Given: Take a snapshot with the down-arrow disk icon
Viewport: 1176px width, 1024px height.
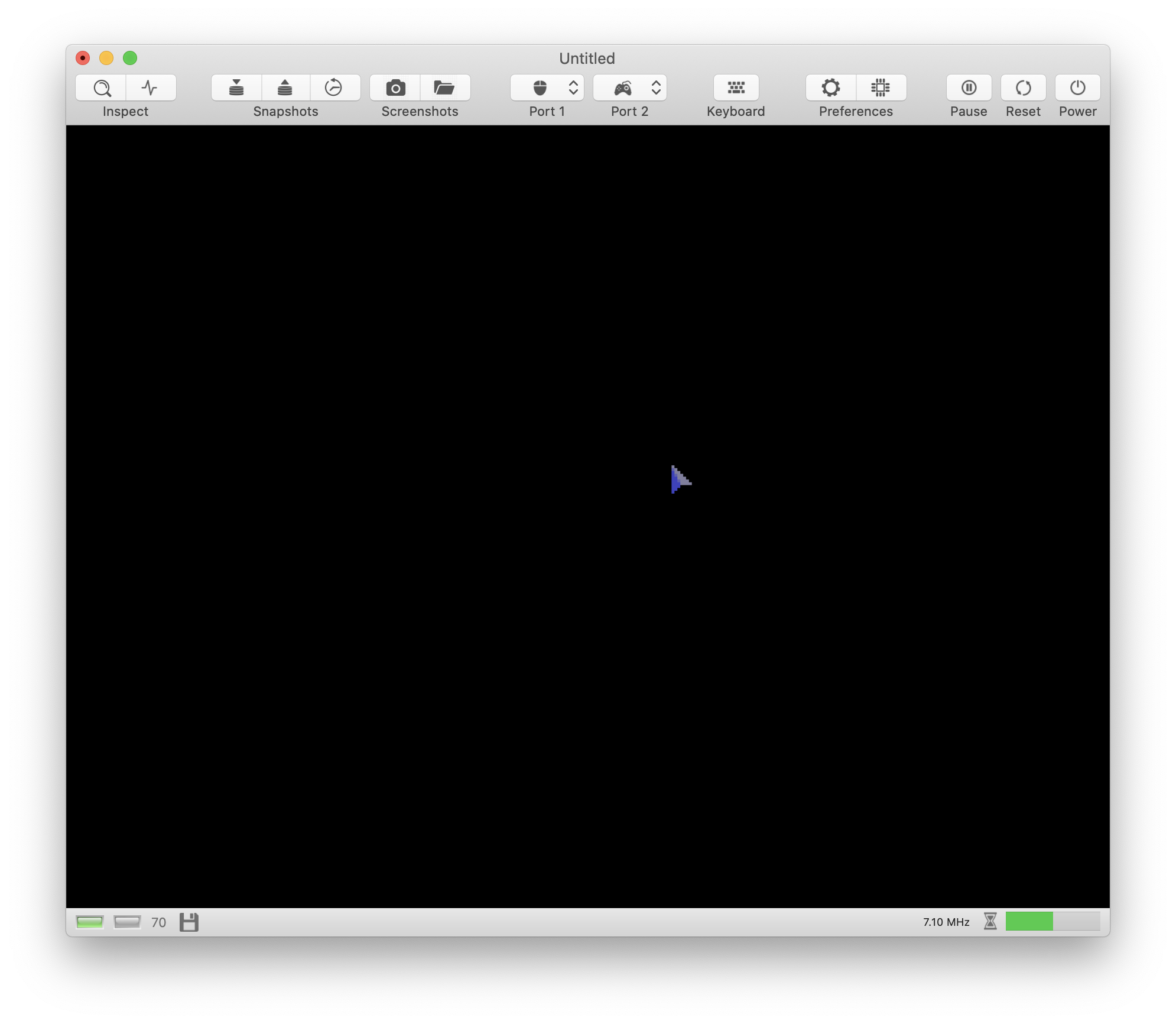Looking at the screenshot, I should (236, 88).
